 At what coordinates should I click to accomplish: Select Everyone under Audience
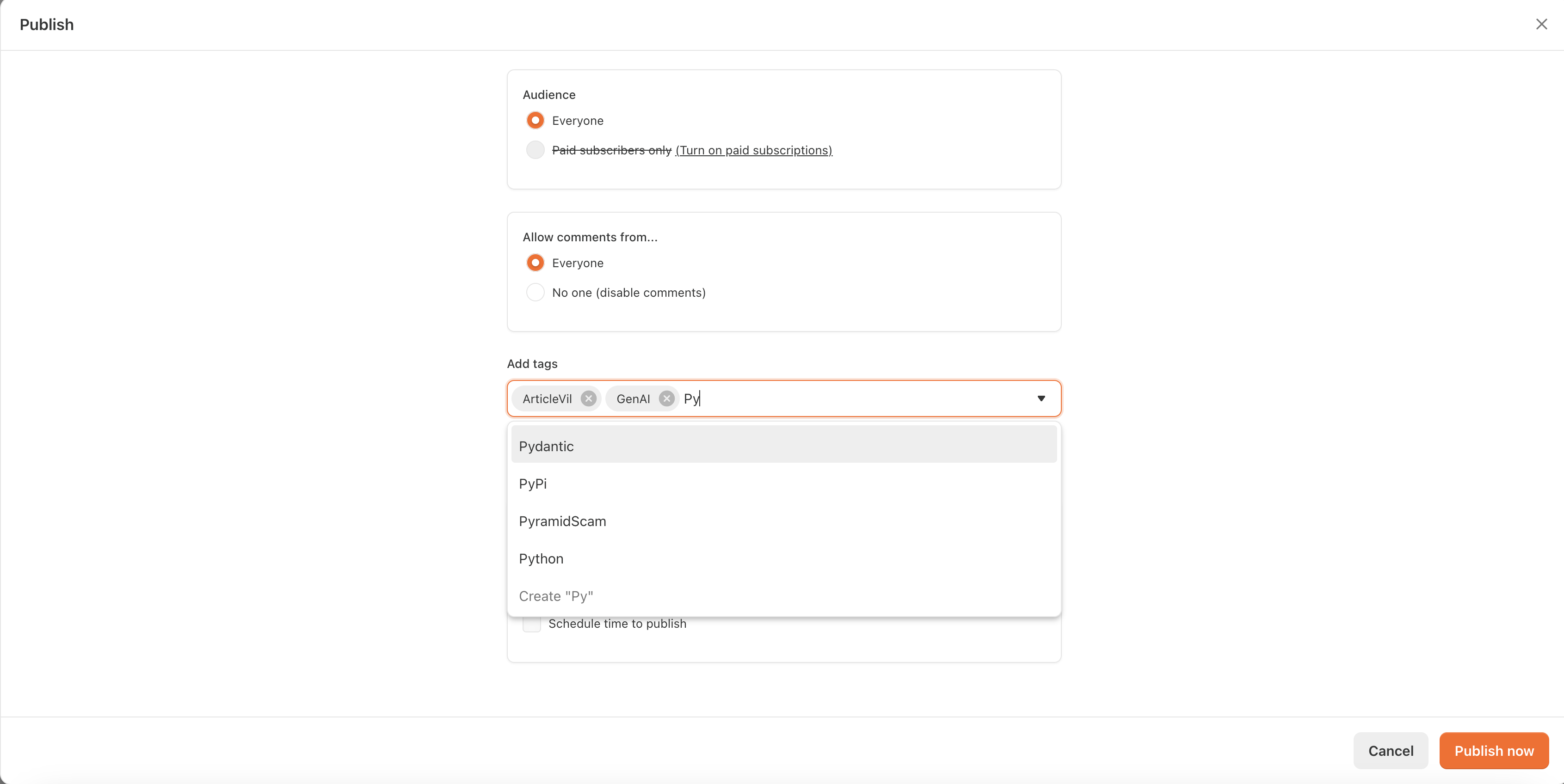tap(535, 120)
